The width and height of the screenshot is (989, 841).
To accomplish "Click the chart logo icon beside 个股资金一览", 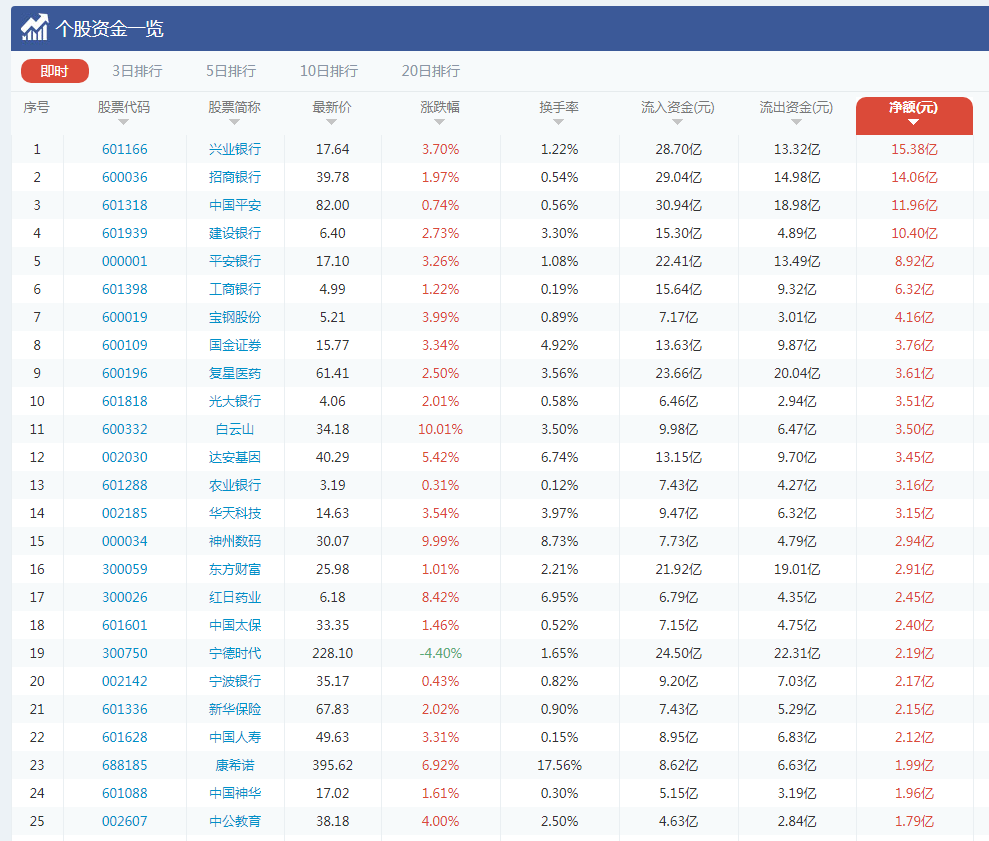I will pos(34,27).
